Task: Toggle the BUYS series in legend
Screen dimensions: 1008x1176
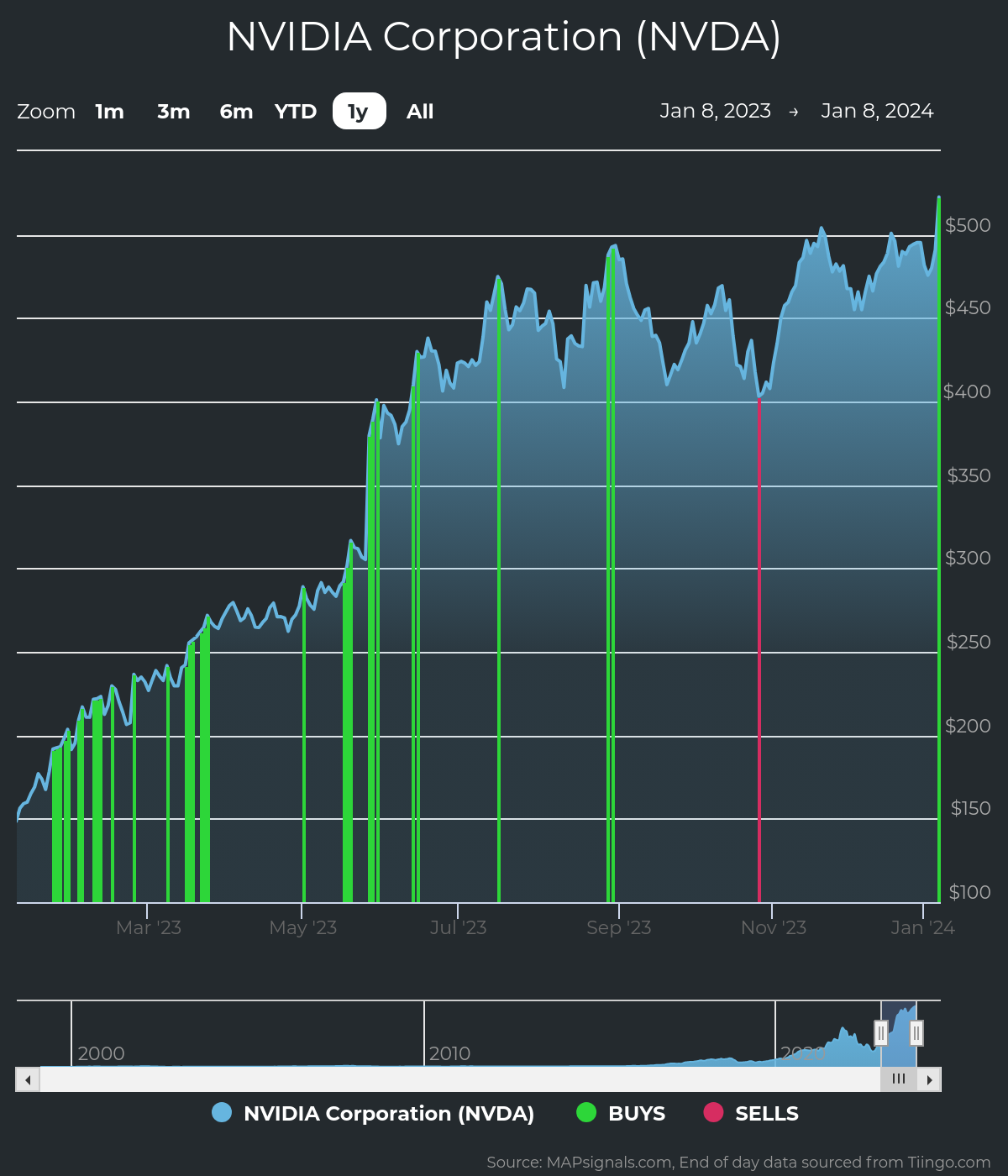Action: click(622, 1113)
